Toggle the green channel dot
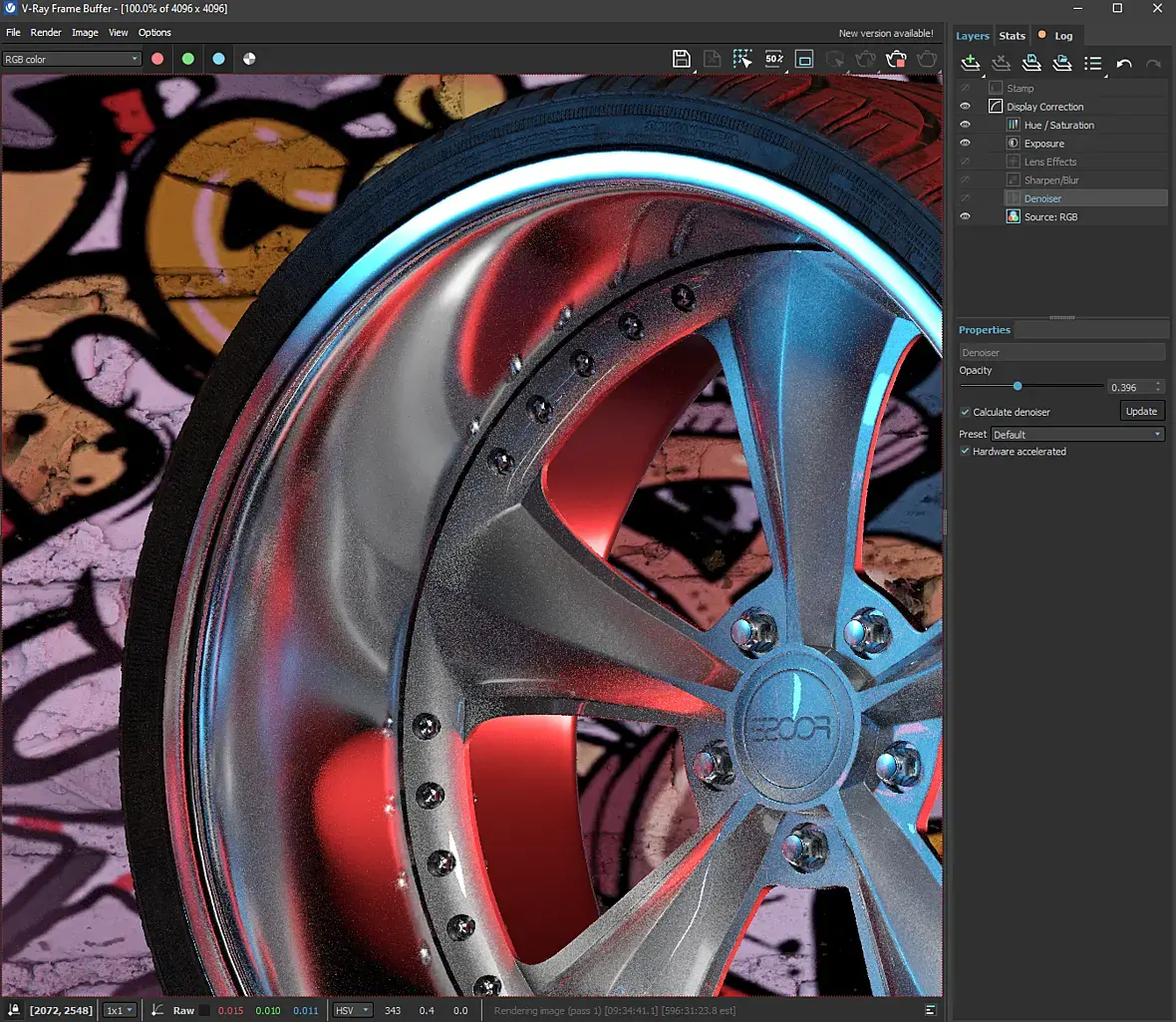The width and height of the screenshot is (1176, 1022). click(188, 59)
